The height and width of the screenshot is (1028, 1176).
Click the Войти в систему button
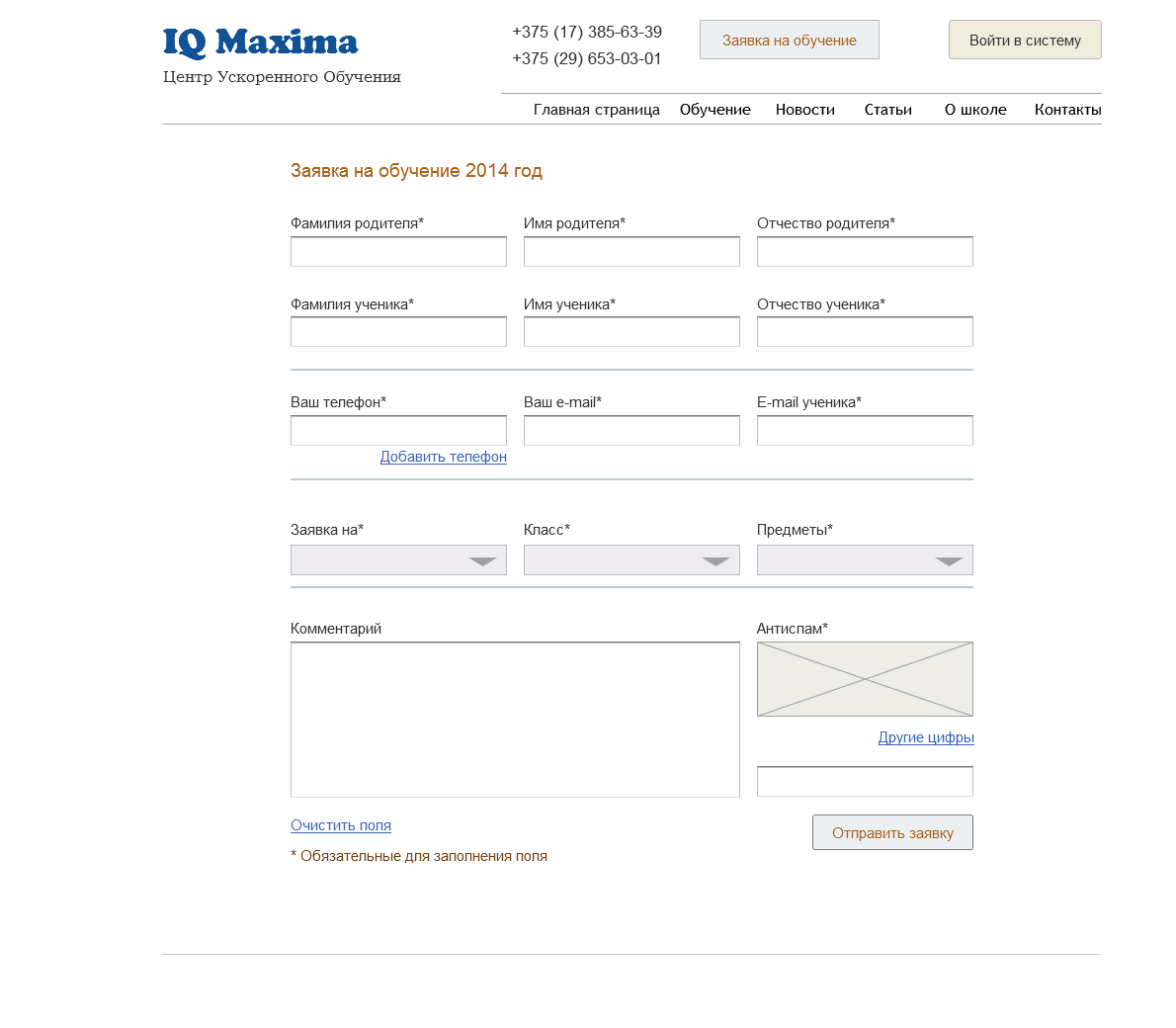[x=1025, y=40]
